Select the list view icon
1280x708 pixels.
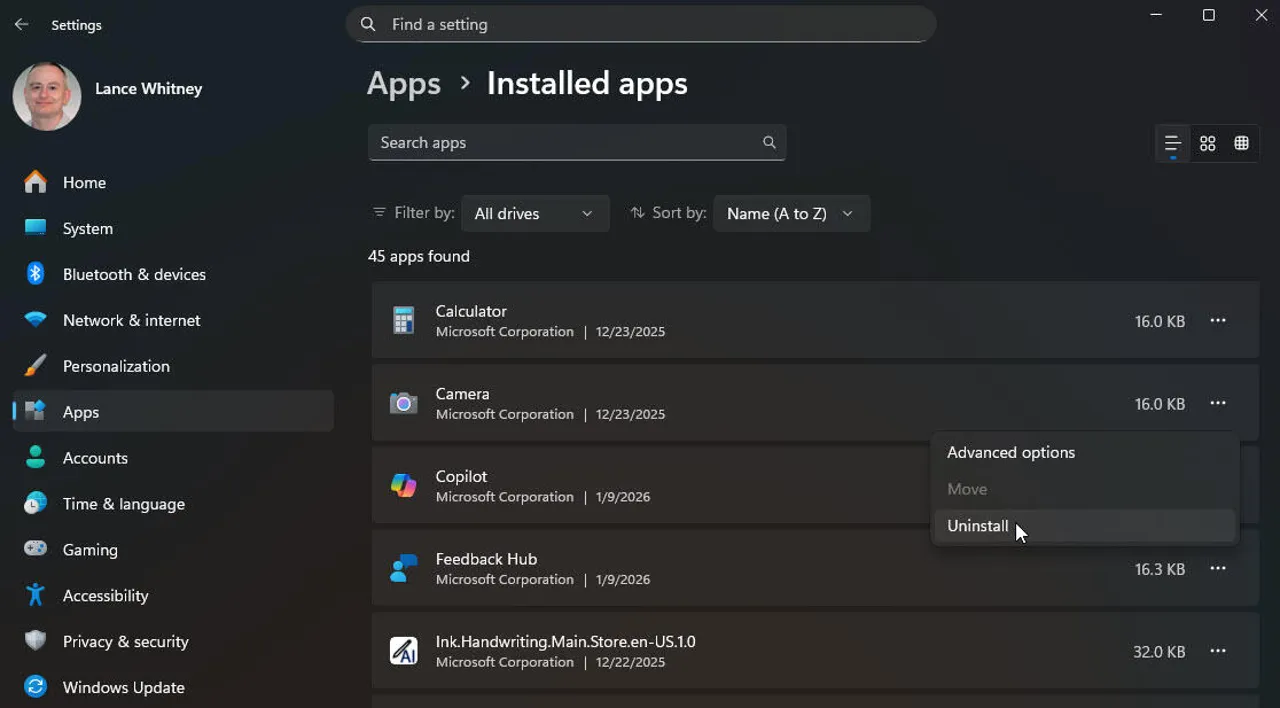(x=1172, y=143)
